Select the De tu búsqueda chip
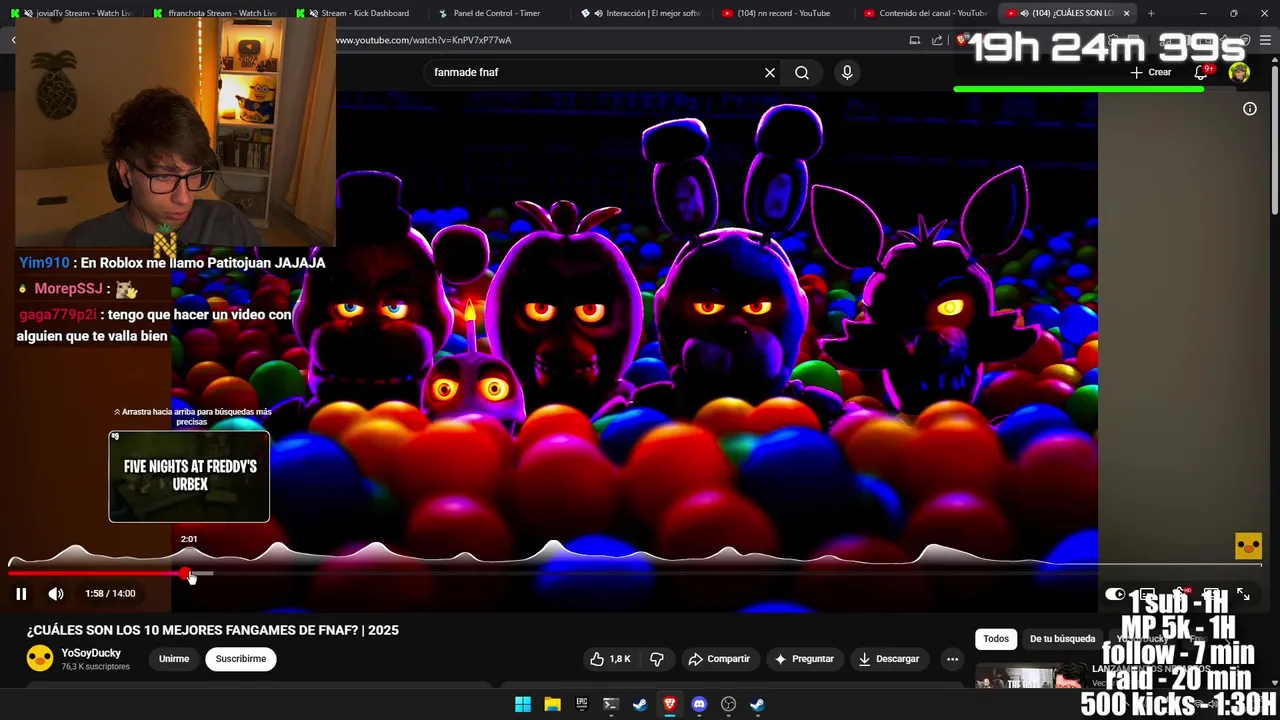Image resolution: width=1280 pixels, height=720 pixels. 1063,639
